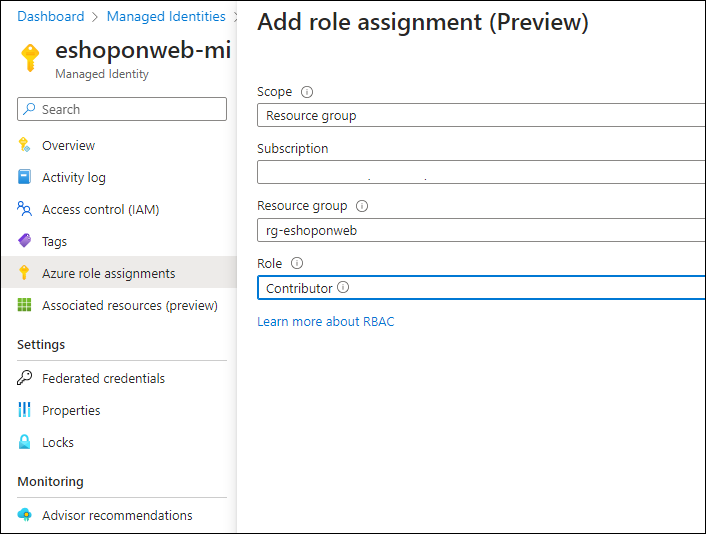Click the Federated credentials key icon
The image size is (706, 534).
(x=24, y=378)
